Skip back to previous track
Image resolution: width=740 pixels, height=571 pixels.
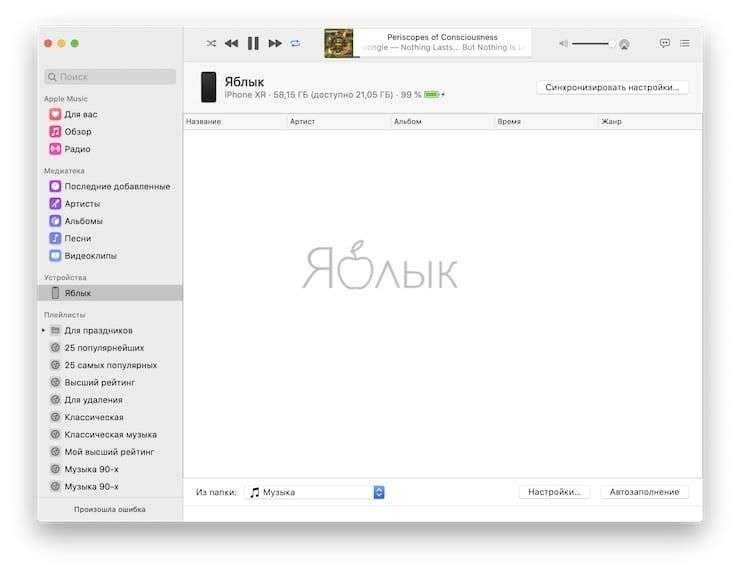231,43
